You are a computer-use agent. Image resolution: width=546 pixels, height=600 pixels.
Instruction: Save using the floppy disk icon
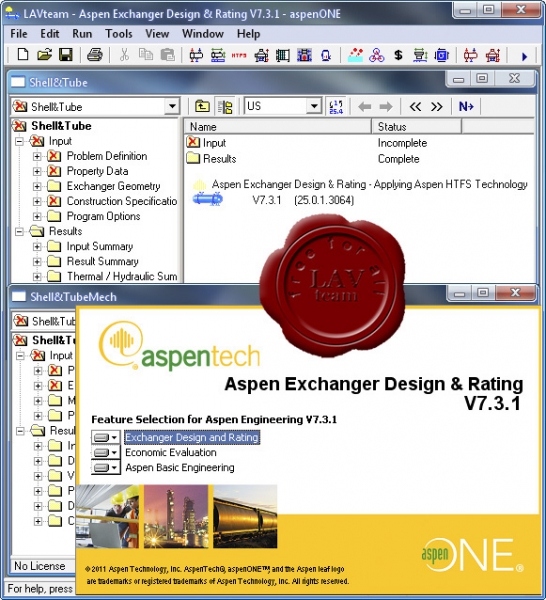tap(66, 55)
